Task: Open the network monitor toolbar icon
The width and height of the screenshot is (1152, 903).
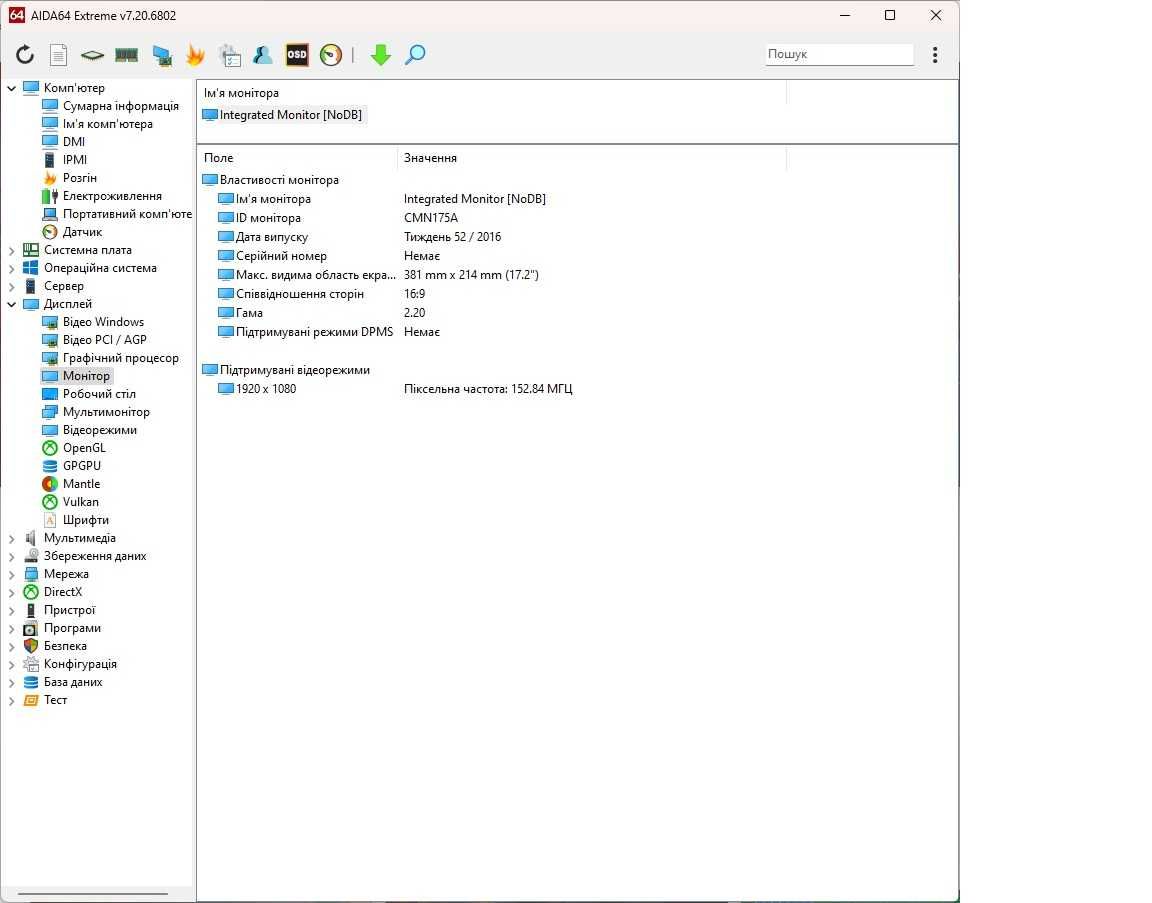Action: click(162, 54)
